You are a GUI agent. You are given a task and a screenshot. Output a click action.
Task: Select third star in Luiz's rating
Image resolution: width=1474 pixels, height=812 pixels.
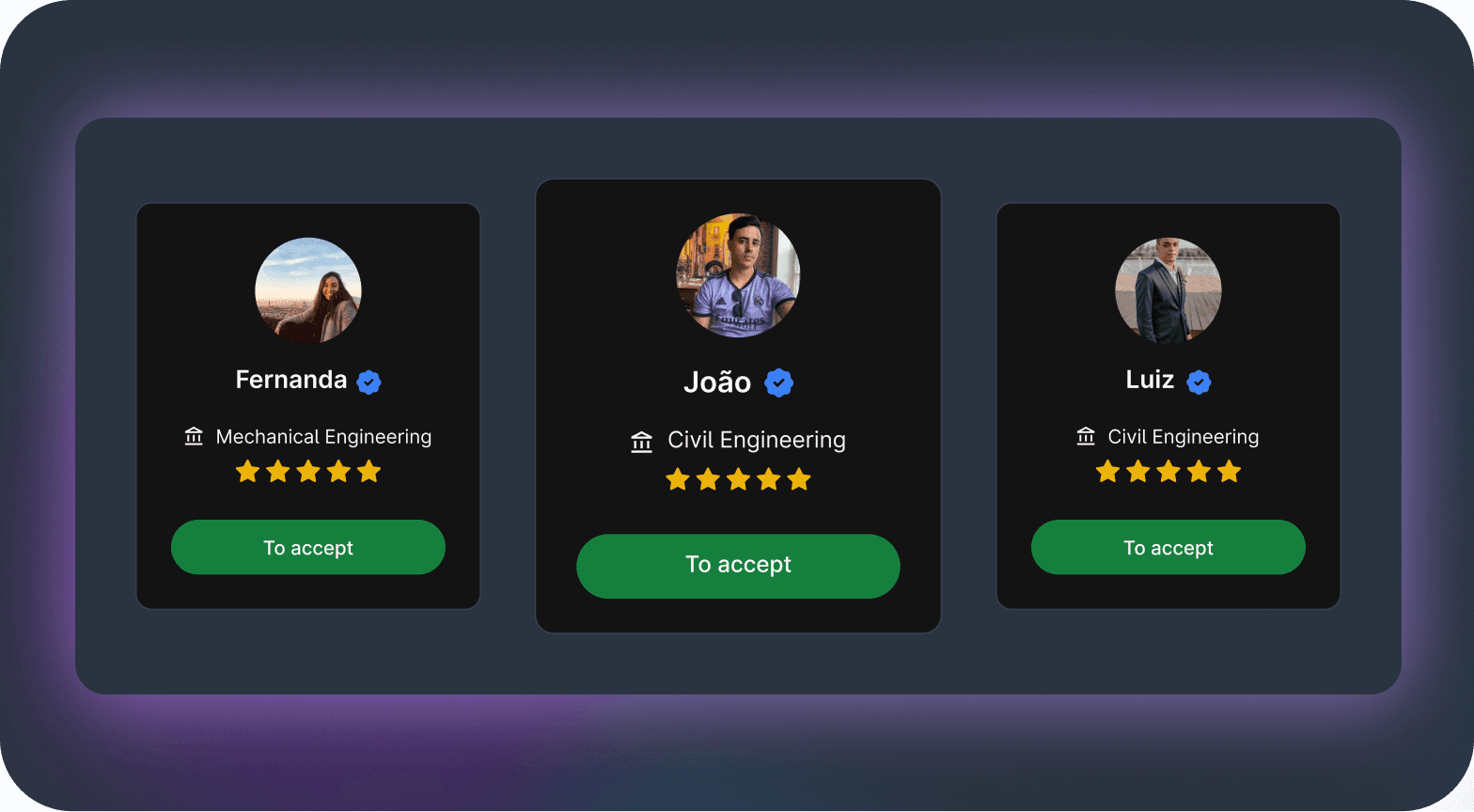(1168, 471)
